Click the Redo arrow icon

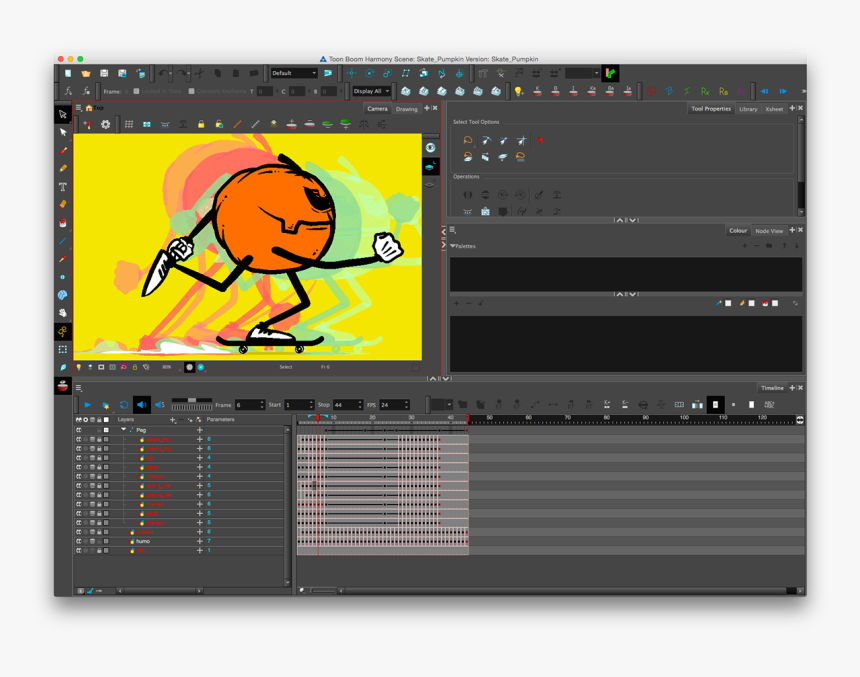click(181, 74)
